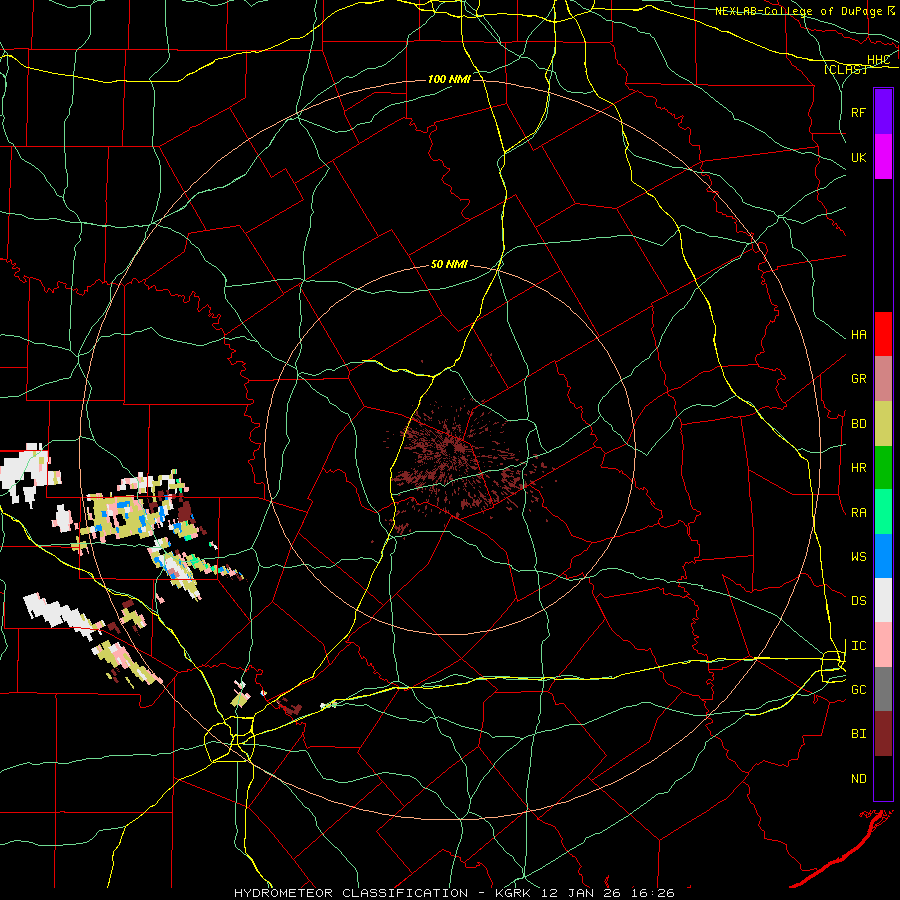Click the BI brown legend swatch
The height and width of the screenshot is (900, 900).
pyautogui.click(x=883, y=734)
